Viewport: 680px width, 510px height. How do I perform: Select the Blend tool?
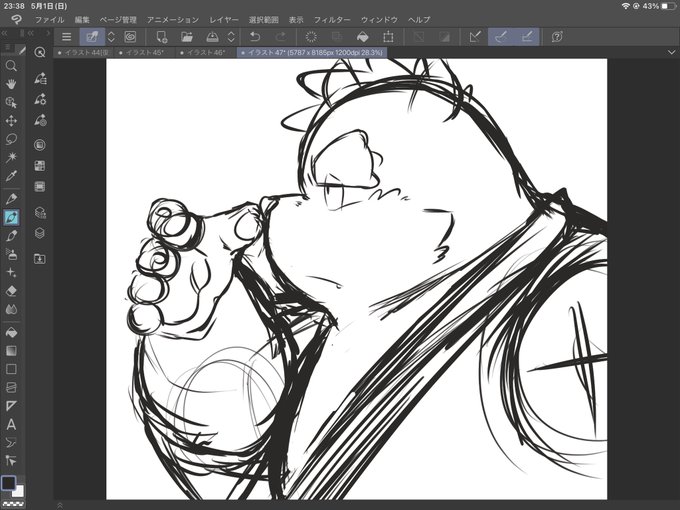(x=11, y=309)
